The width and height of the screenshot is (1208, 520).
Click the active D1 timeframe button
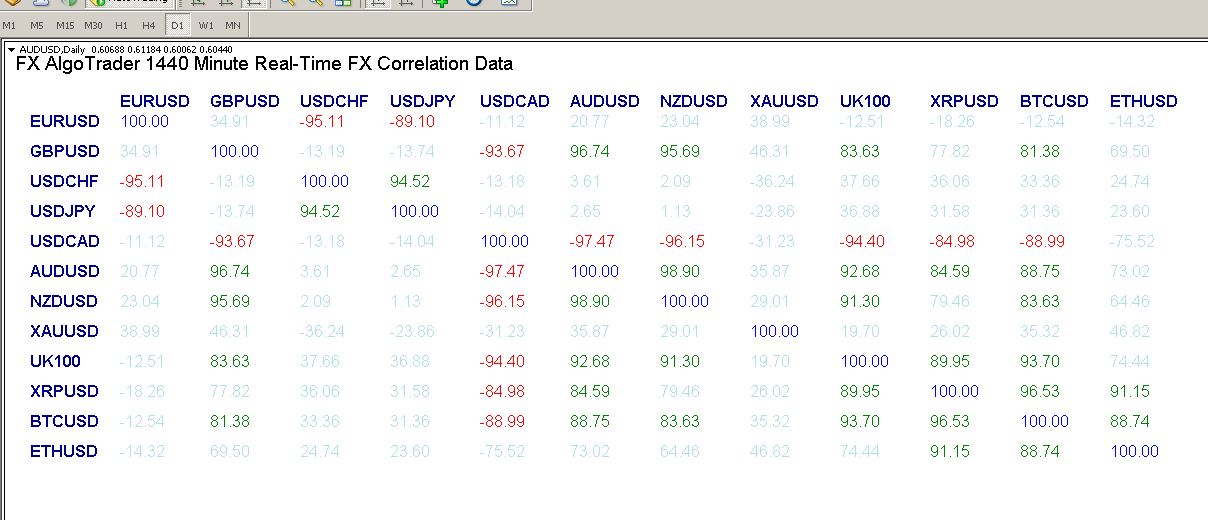click(177, 24)
